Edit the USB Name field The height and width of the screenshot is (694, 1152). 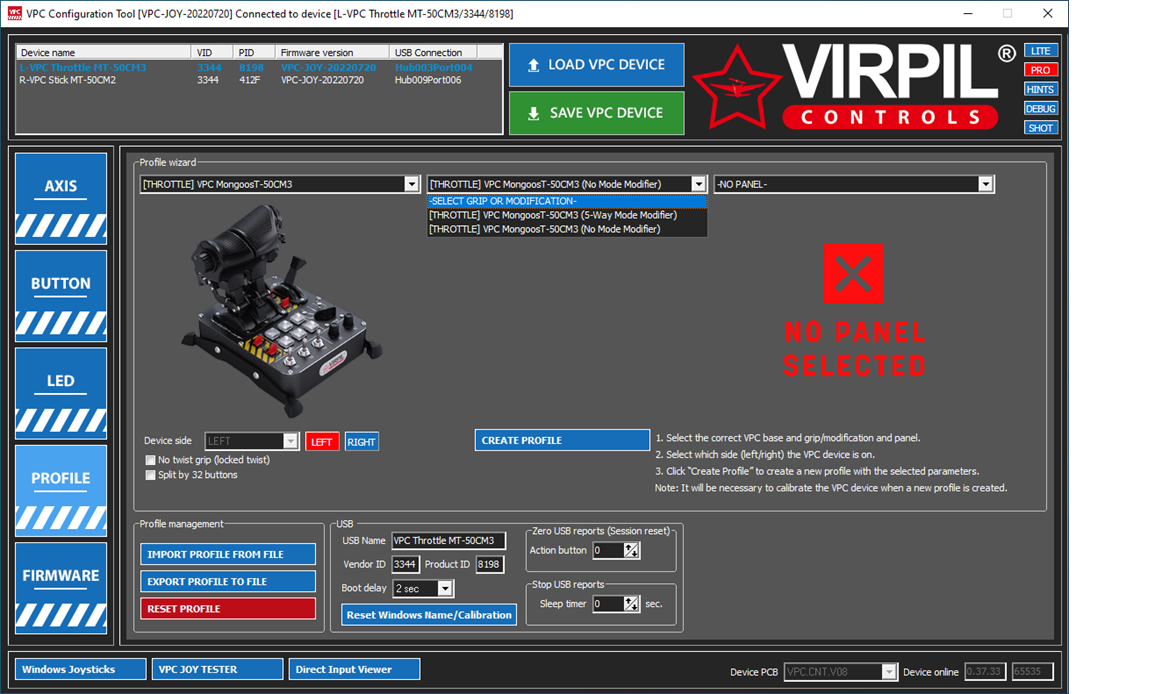tap(448, 541)
